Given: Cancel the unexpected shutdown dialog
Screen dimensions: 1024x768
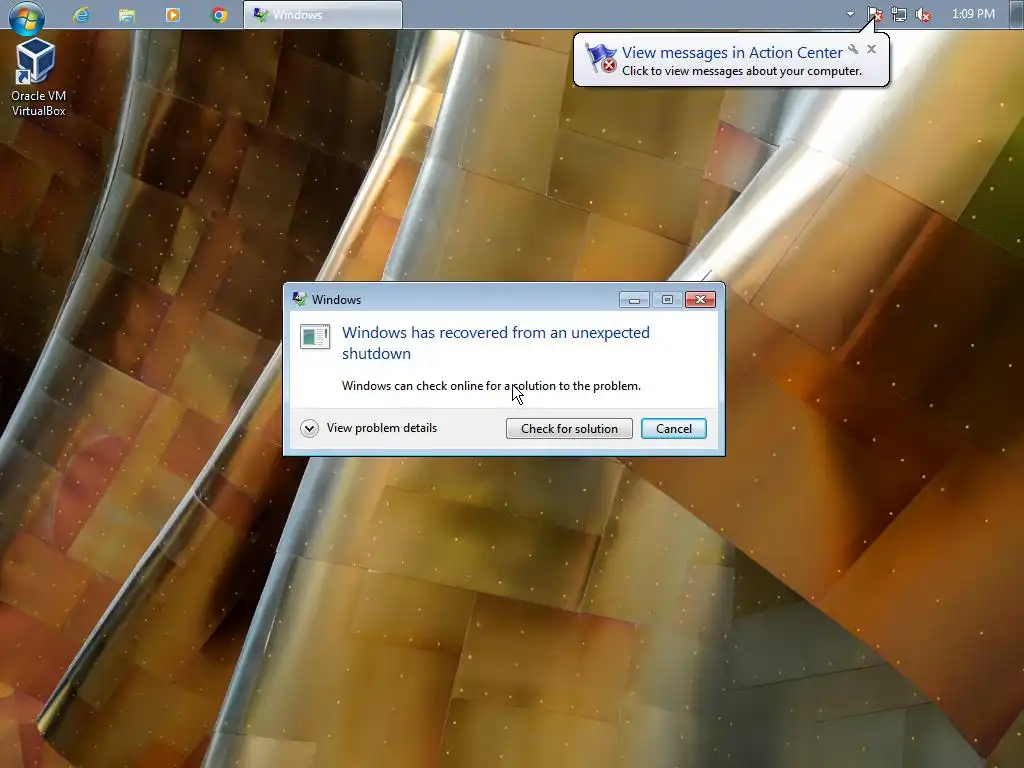Looking at the screenshot, I should [673, 428].
